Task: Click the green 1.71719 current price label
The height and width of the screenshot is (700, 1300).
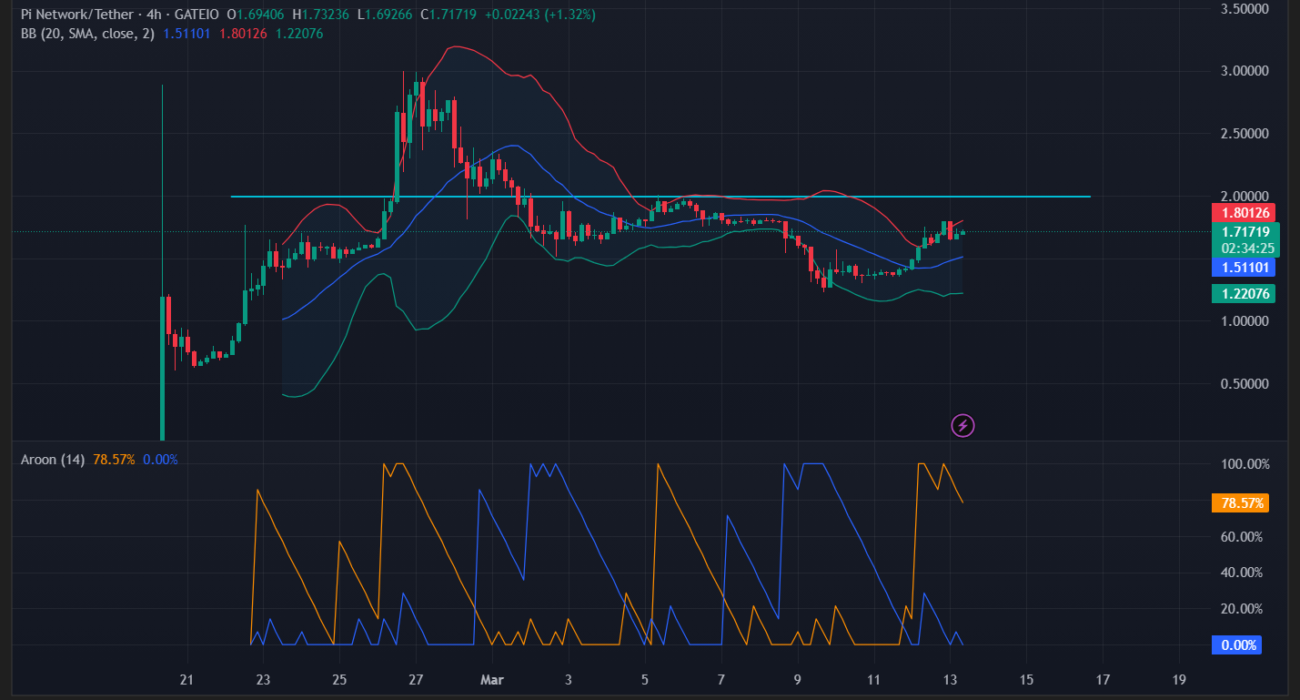Action: (1244, 232)
